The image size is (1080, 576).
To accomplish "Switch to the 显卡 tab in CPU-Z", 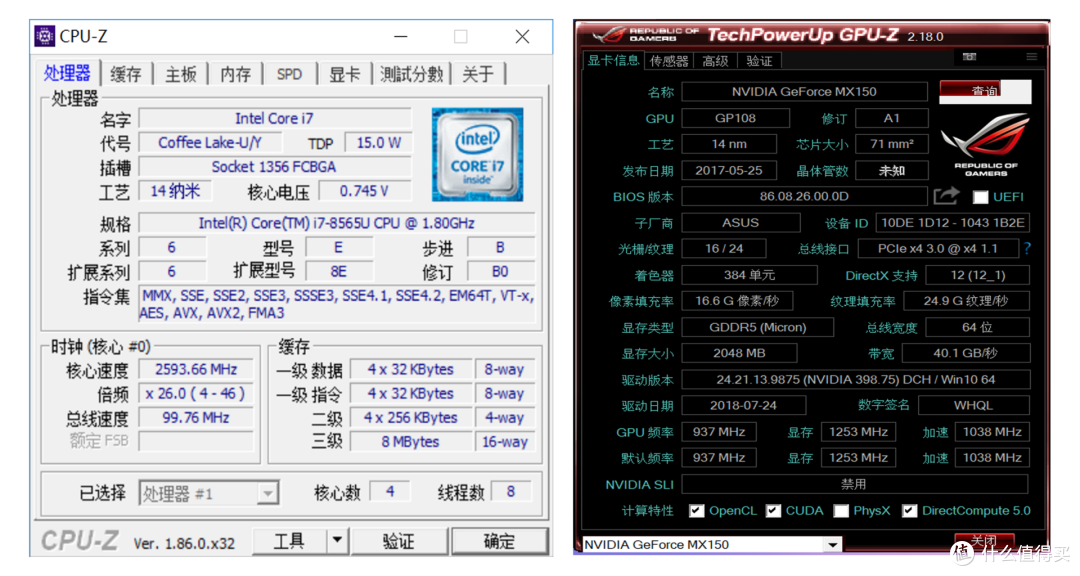I will (x=344, y=74).
